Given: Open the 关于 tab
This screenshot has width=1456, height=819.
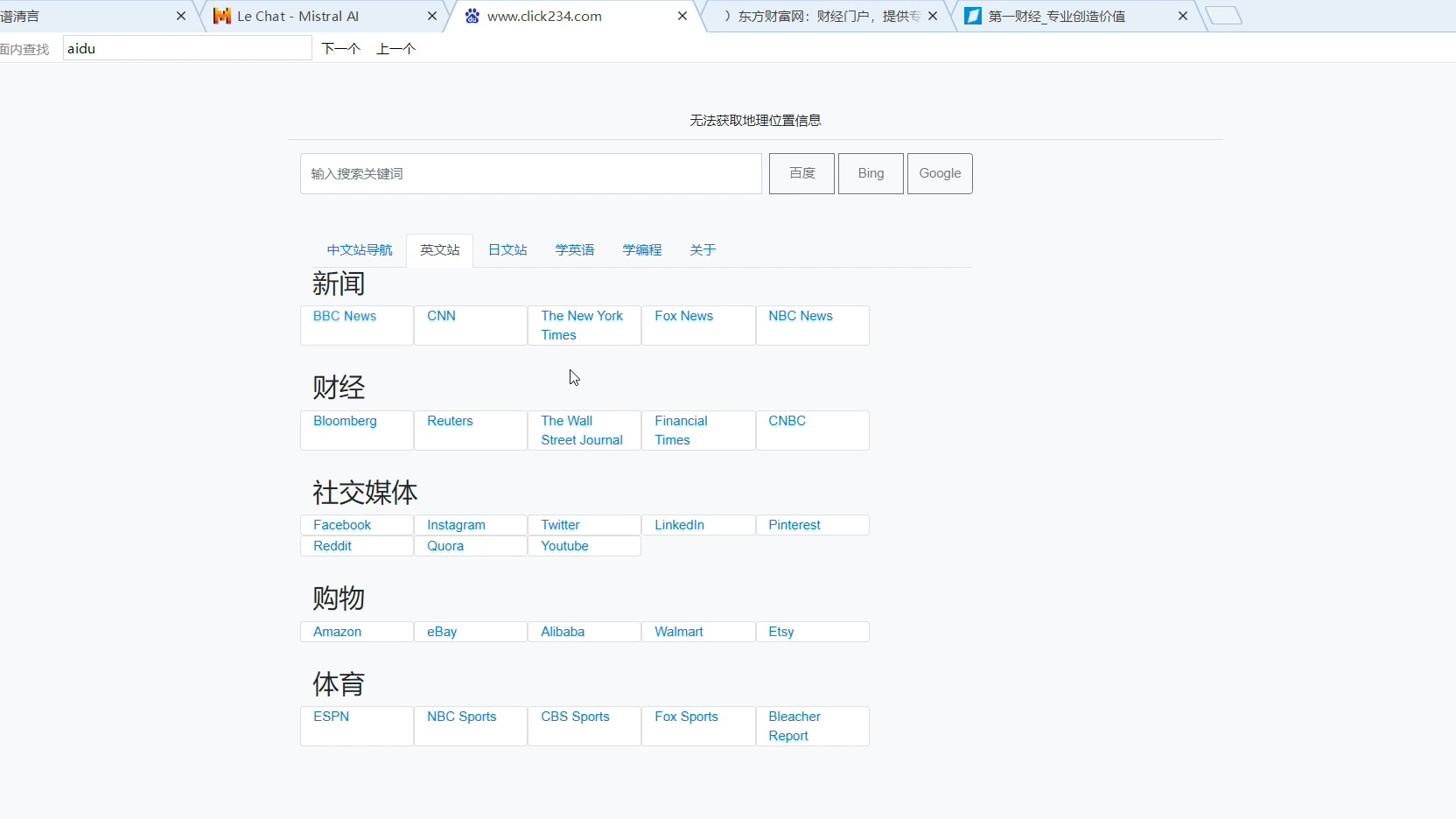Looking at the screenshot, I should click(703, 250).
